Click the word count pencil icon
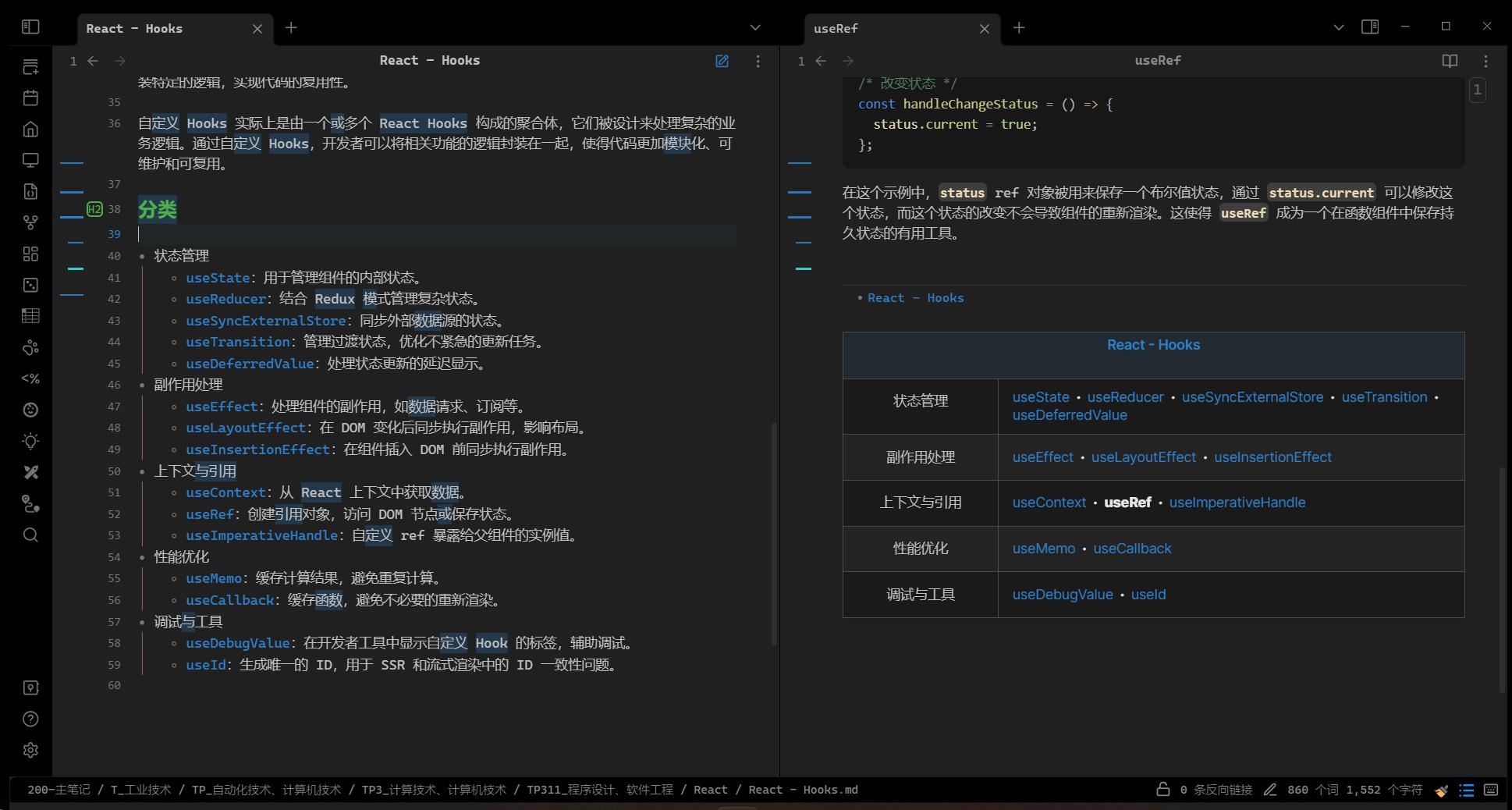Viewport: 1512px width, 810px height. (x=1270, y=790)
